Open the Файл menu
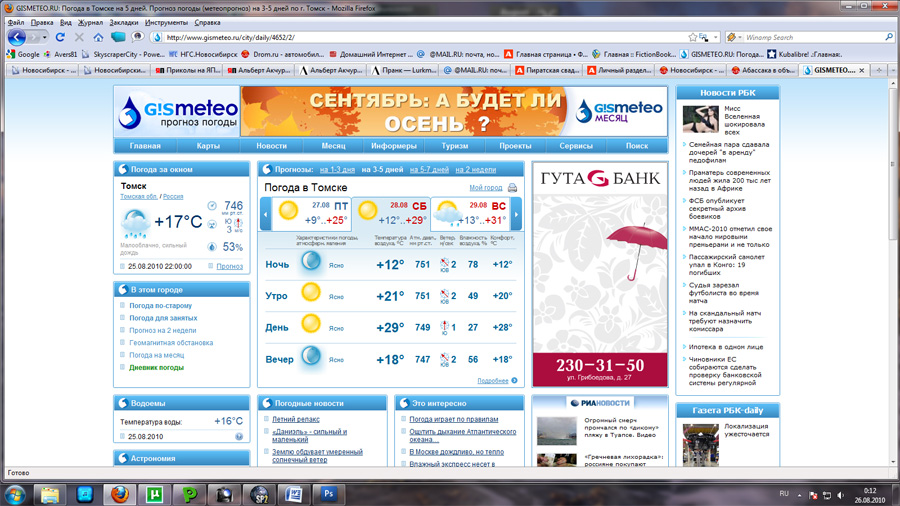The image size is (900, 506). coord(15,22)
